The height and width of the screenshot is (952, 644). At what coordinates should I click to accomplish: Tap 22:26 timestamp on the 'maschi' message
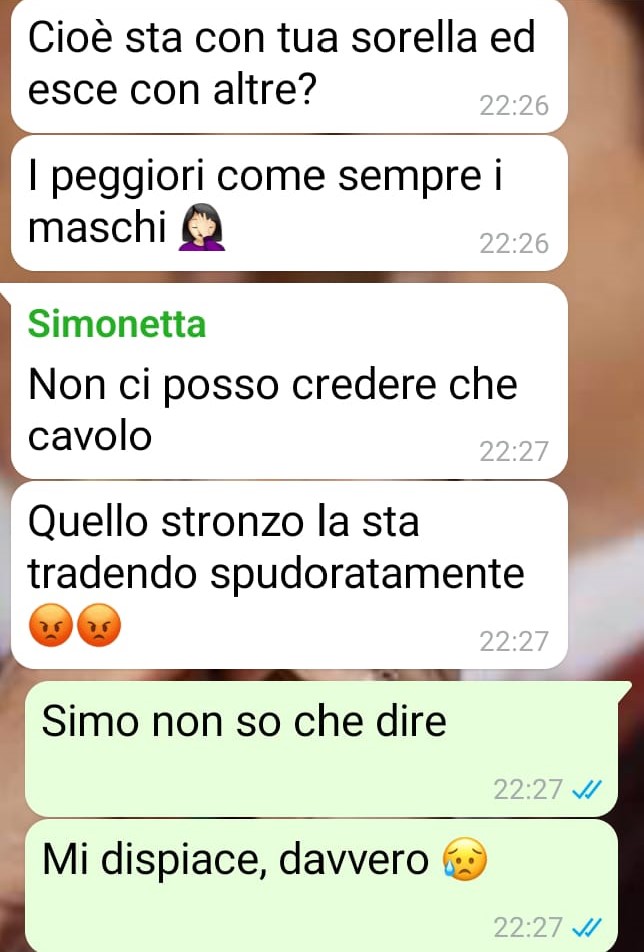[x=514, y=243]
